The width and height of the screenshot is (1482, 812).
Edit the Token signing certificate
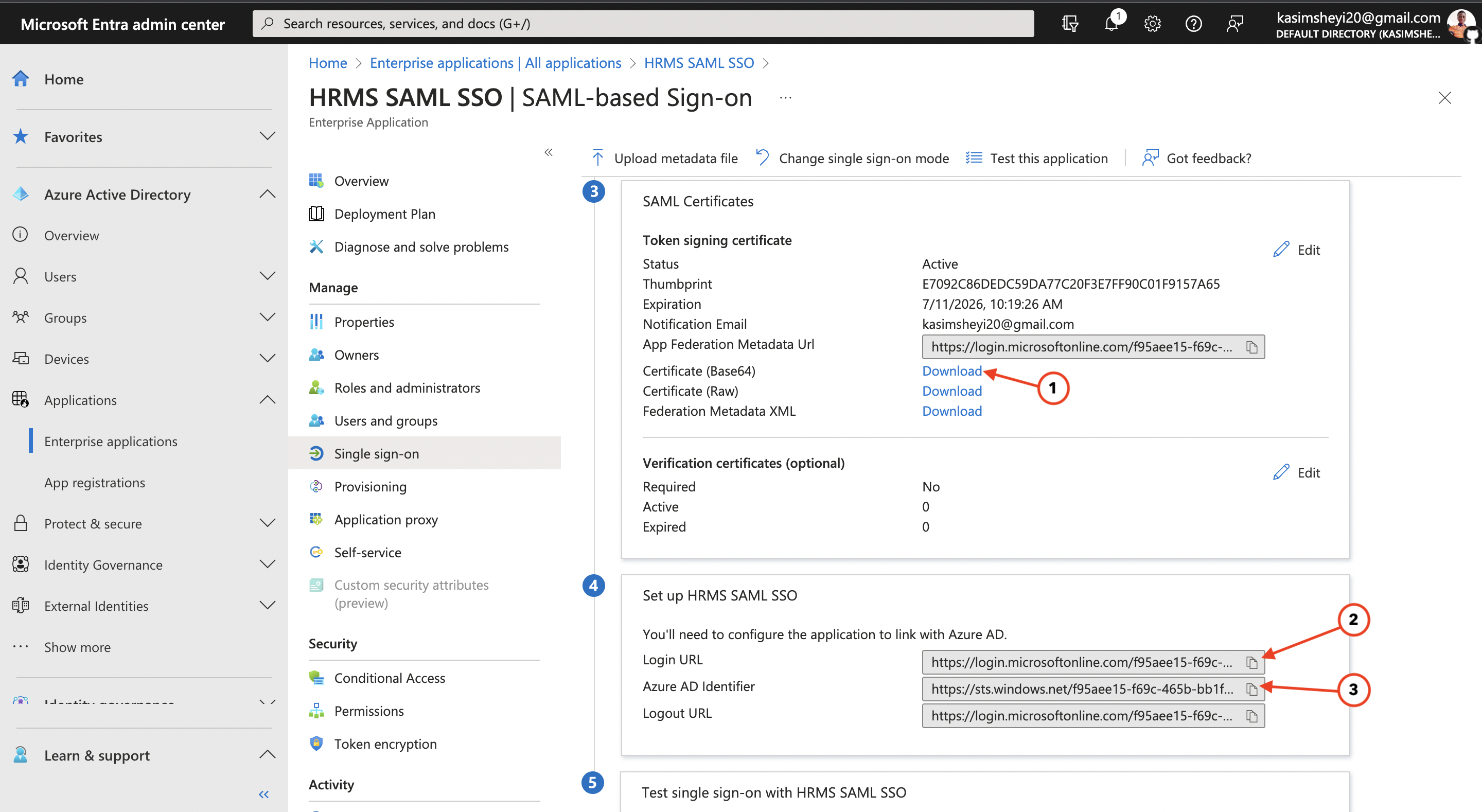1297,250
